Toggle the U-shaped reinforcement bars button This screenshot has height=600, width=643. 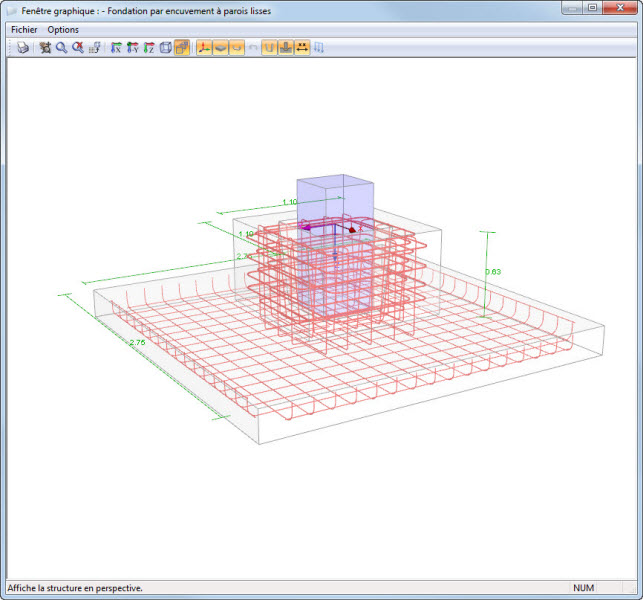pos(270,48)
